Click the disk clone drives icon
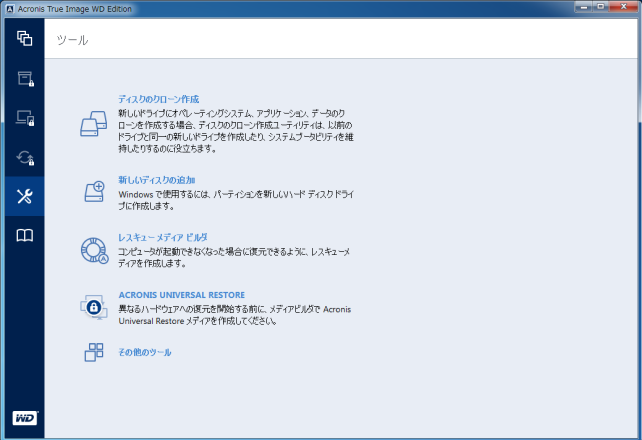Image resolution: width=642 pixels, height=440 pixels. click(x=94, y=124)
